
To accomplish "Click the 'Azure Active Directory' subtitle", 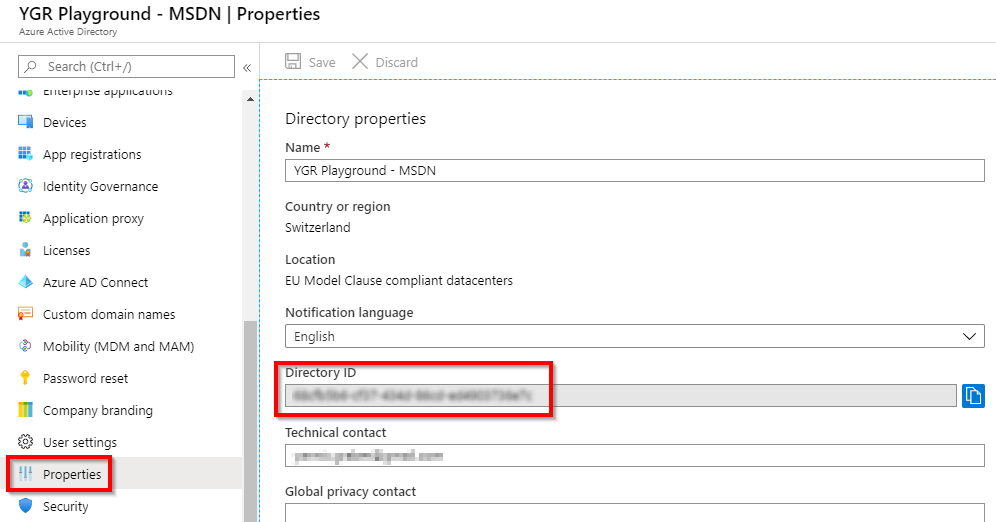I will [68, 32].
